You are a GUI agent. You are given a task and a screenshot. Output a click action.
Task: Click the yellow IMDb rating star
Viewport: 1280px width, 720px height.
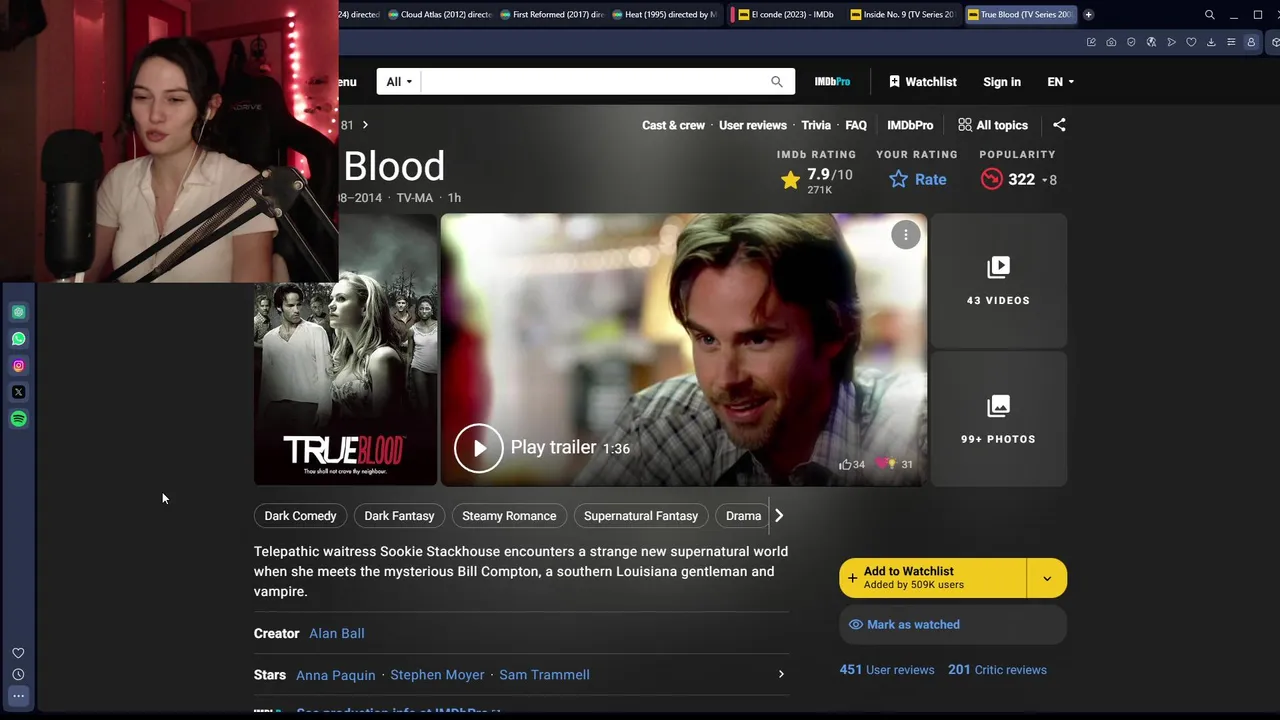point(790,180)
